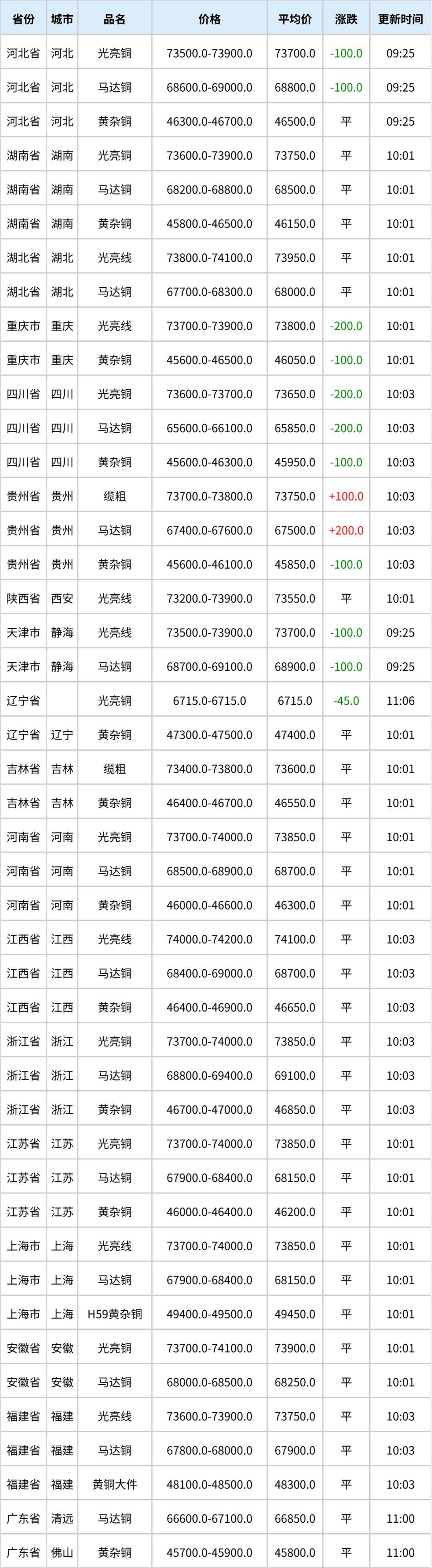Click the 更新时间 column header
This screenshot has width=432, height=1568.
click(x=400, y=19)
